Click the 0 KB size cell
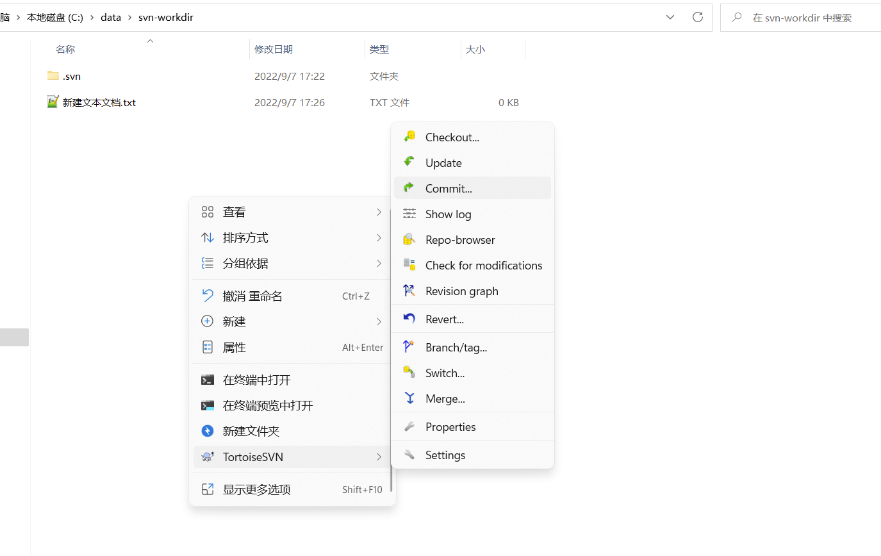This screenshot has height=556, width=881. point(508,103)
